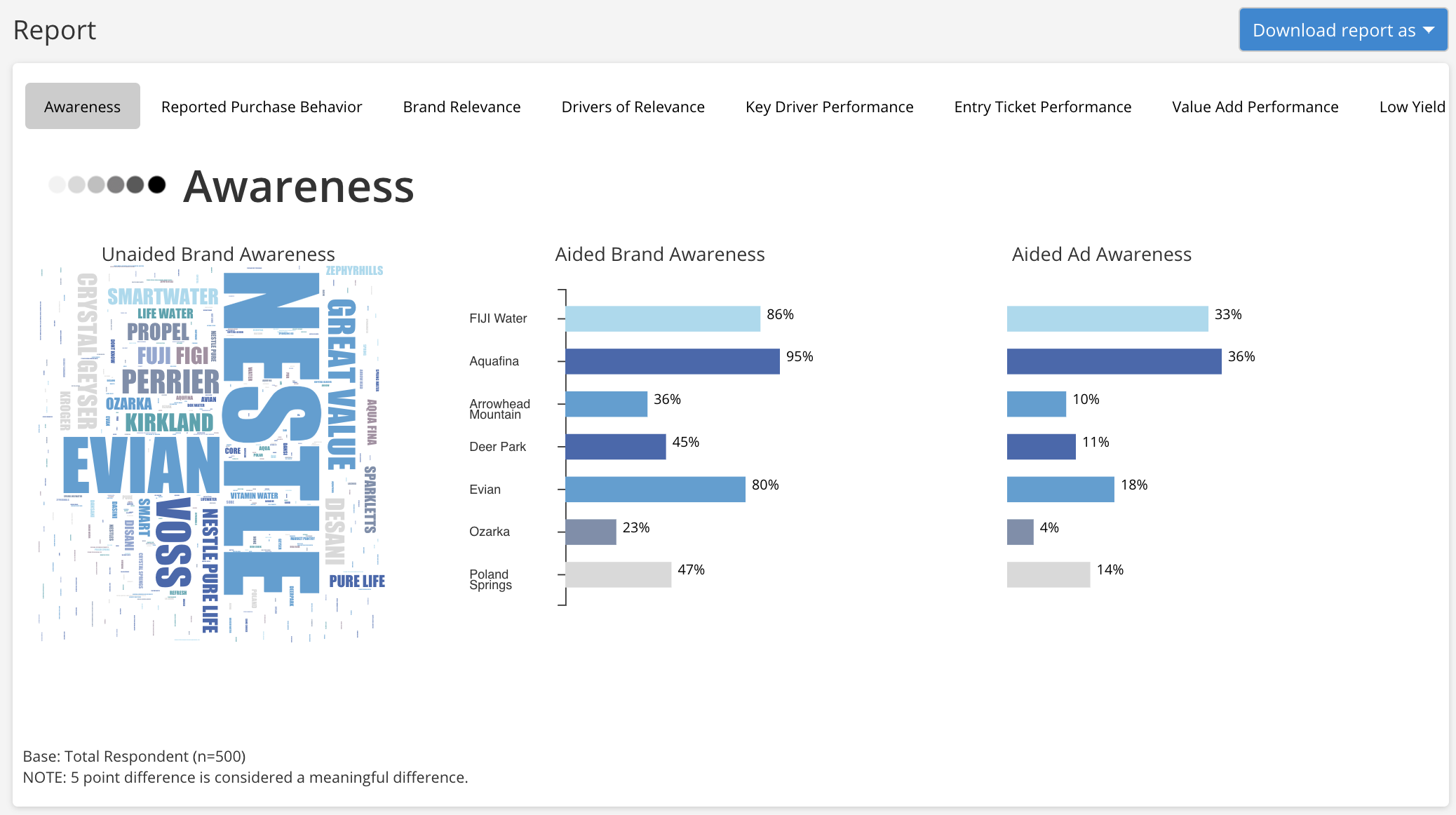The width and height of the screenshot is (1456, 815).
Task: Click SMARTWATER in the word cloud
Action: tap(163, 297)
